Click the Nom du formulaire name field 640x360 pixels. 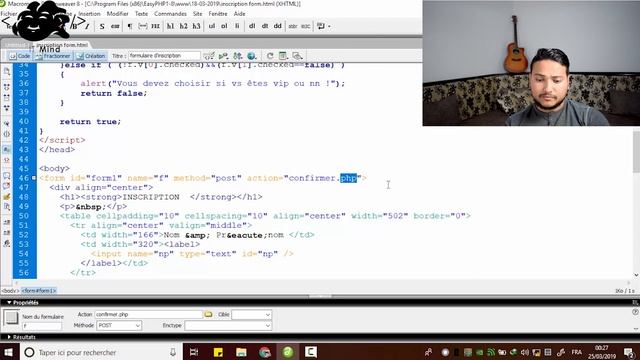42,326
